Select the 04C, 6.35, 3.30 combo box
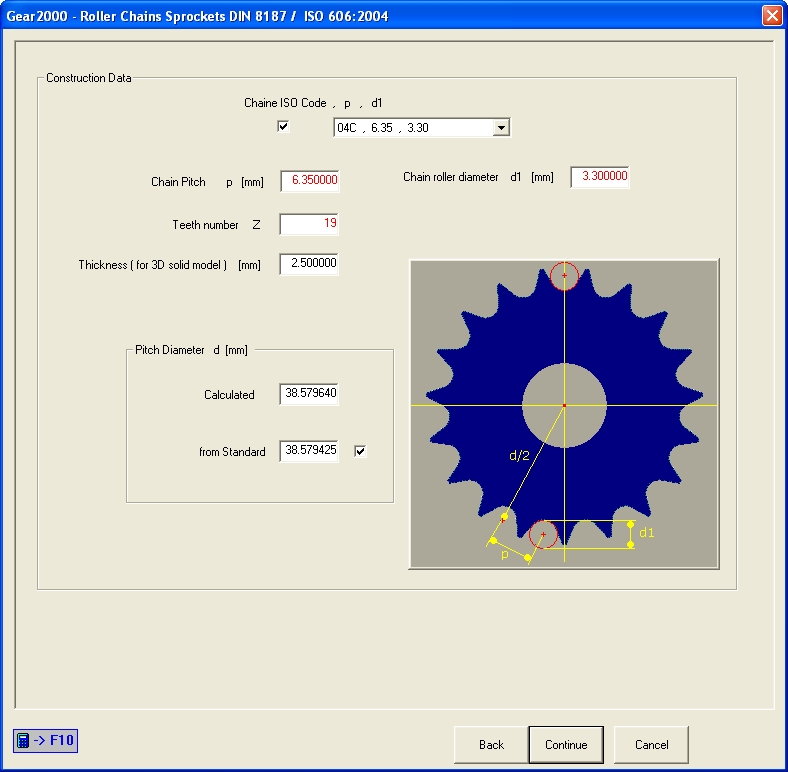The height and width of the screenshot is (772, 788). tap(422, 128)
